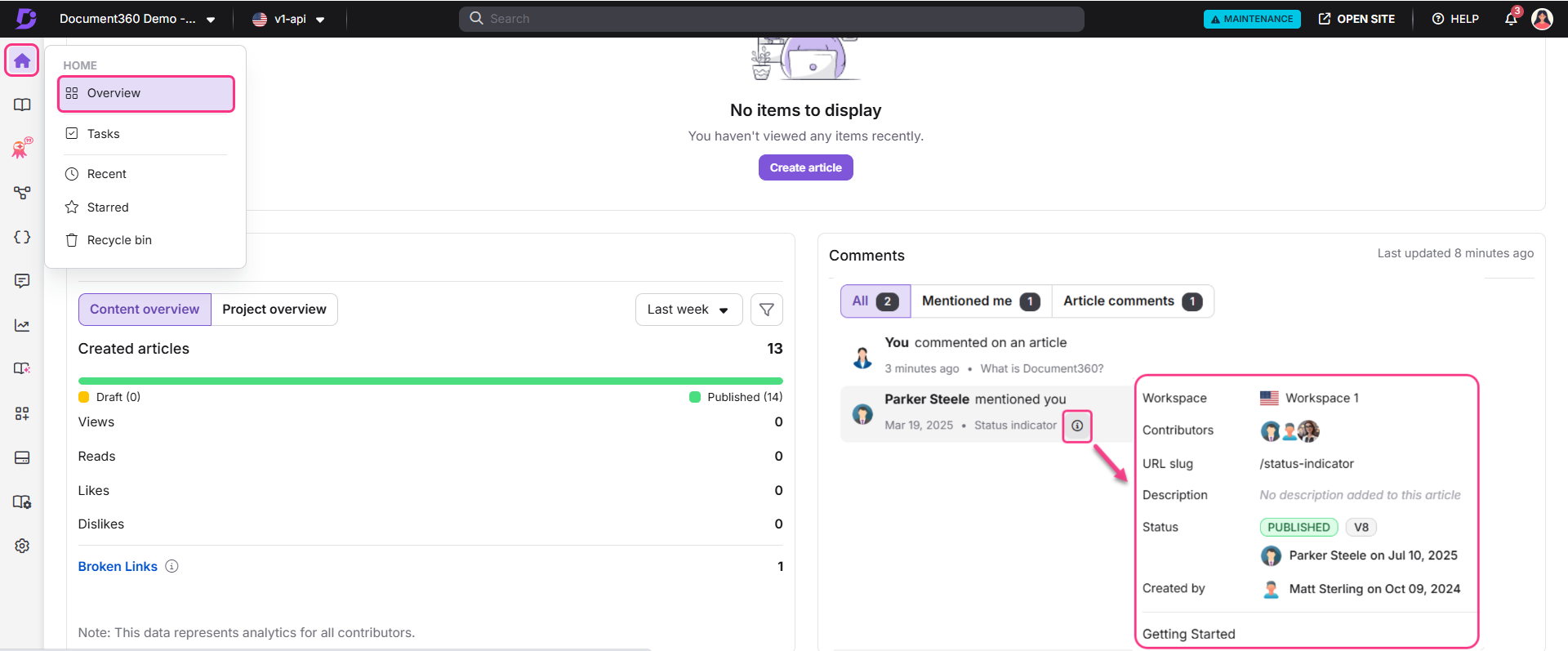Click the filter funnel icon
The width and height of the screenshot is (1568, 651).
[x=766, y=310]
